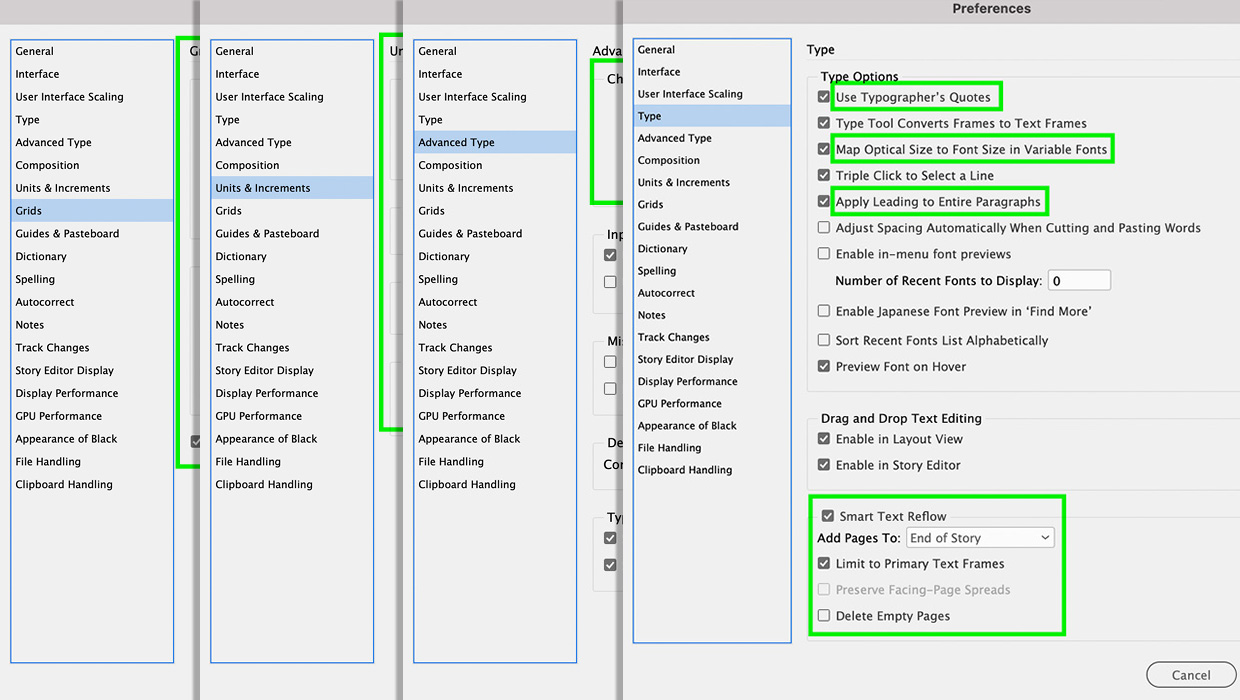
Task: Check Delete Empty Pages option
Action: coord(824,616)
